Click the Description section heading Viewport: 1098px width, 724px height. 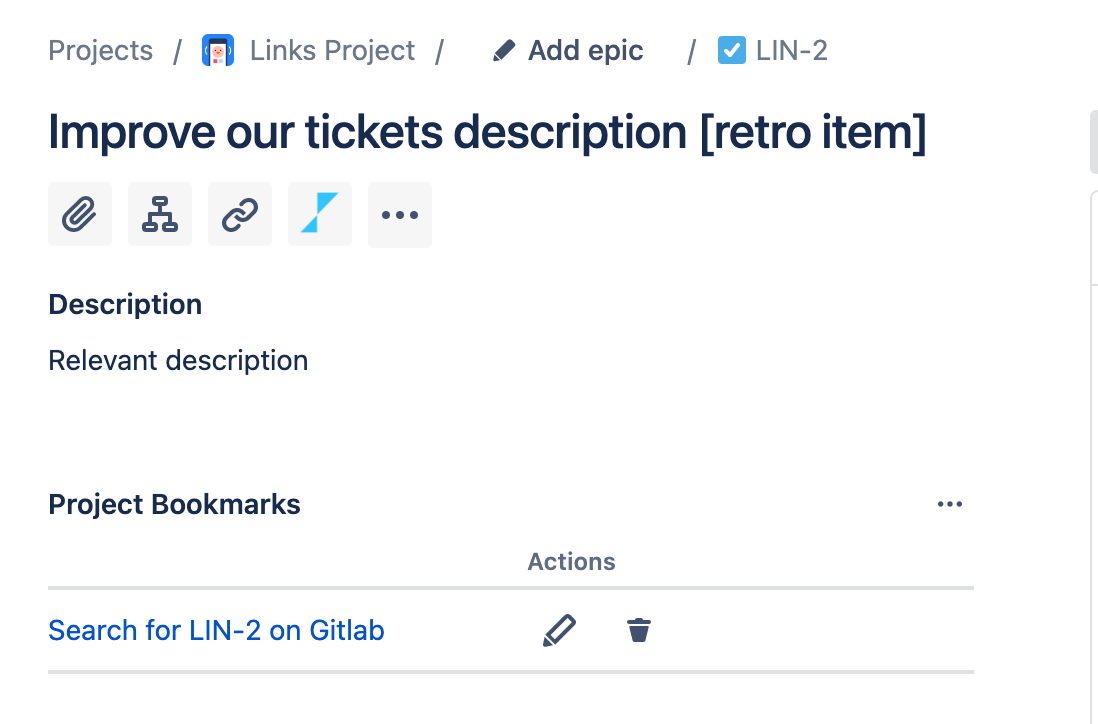click(x=124, y=304)
